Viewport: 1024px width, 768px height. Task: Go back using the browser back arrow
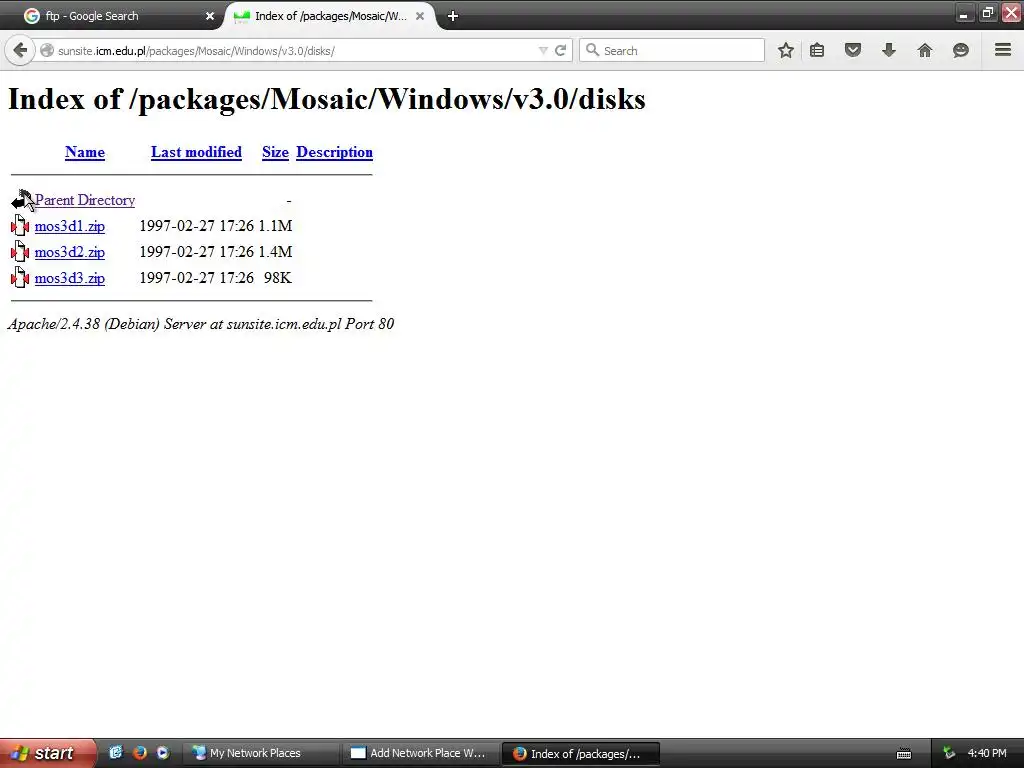pyautogui.click(x=20, y=50)
